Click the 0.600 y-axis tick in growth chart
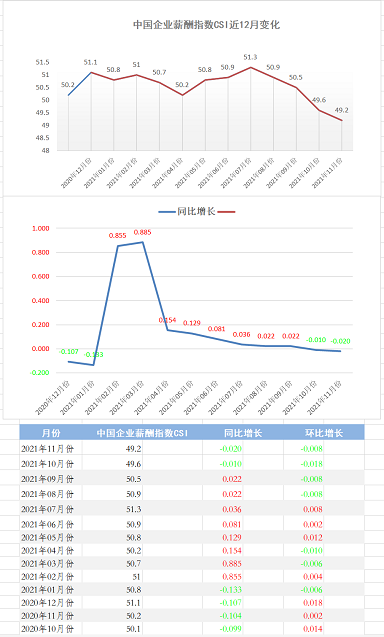Image resolution: width=384 pixels, height=637 pixels. 41,276
